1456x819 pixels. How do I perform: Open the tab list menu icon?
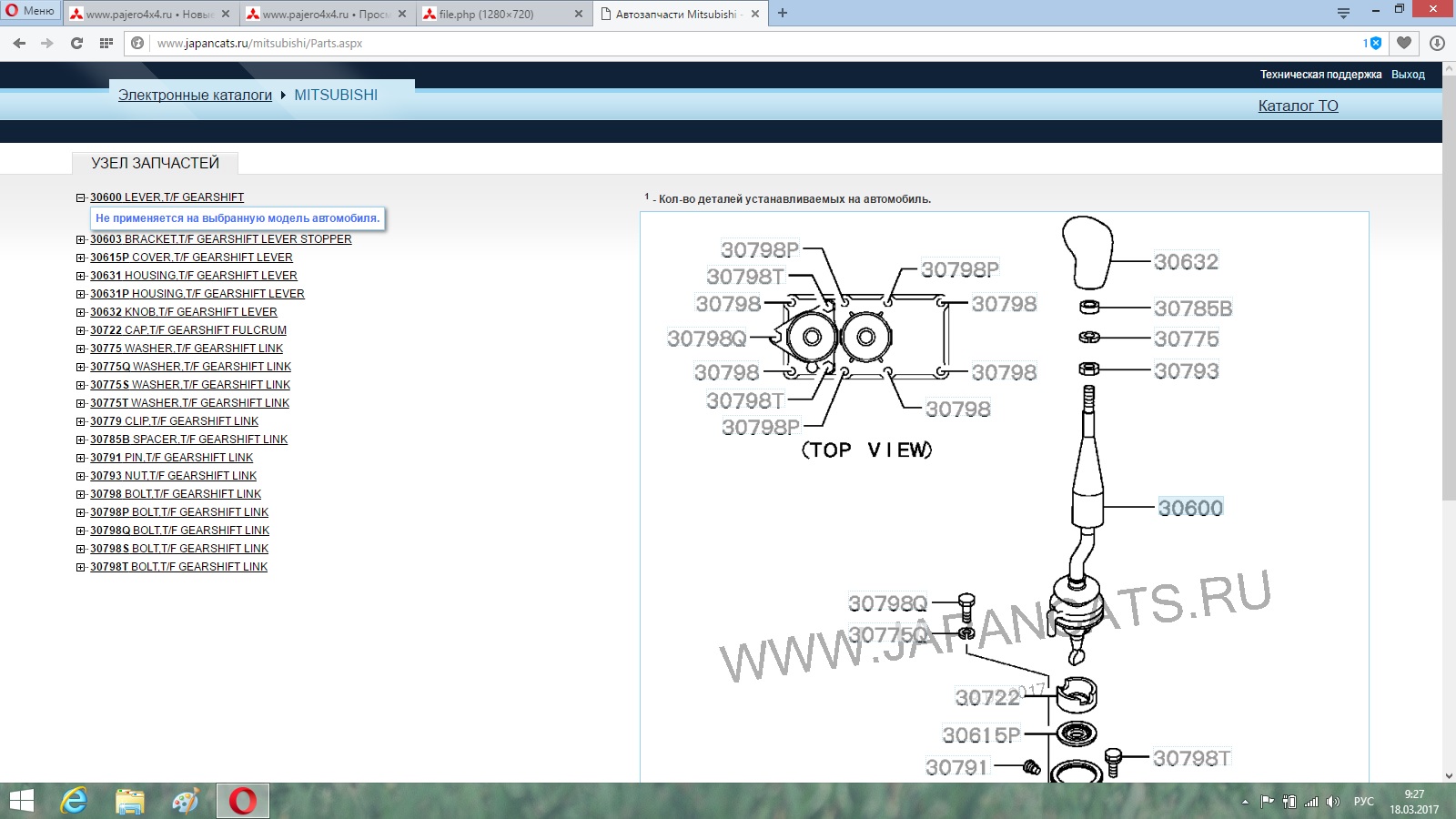pos(1343,13)
